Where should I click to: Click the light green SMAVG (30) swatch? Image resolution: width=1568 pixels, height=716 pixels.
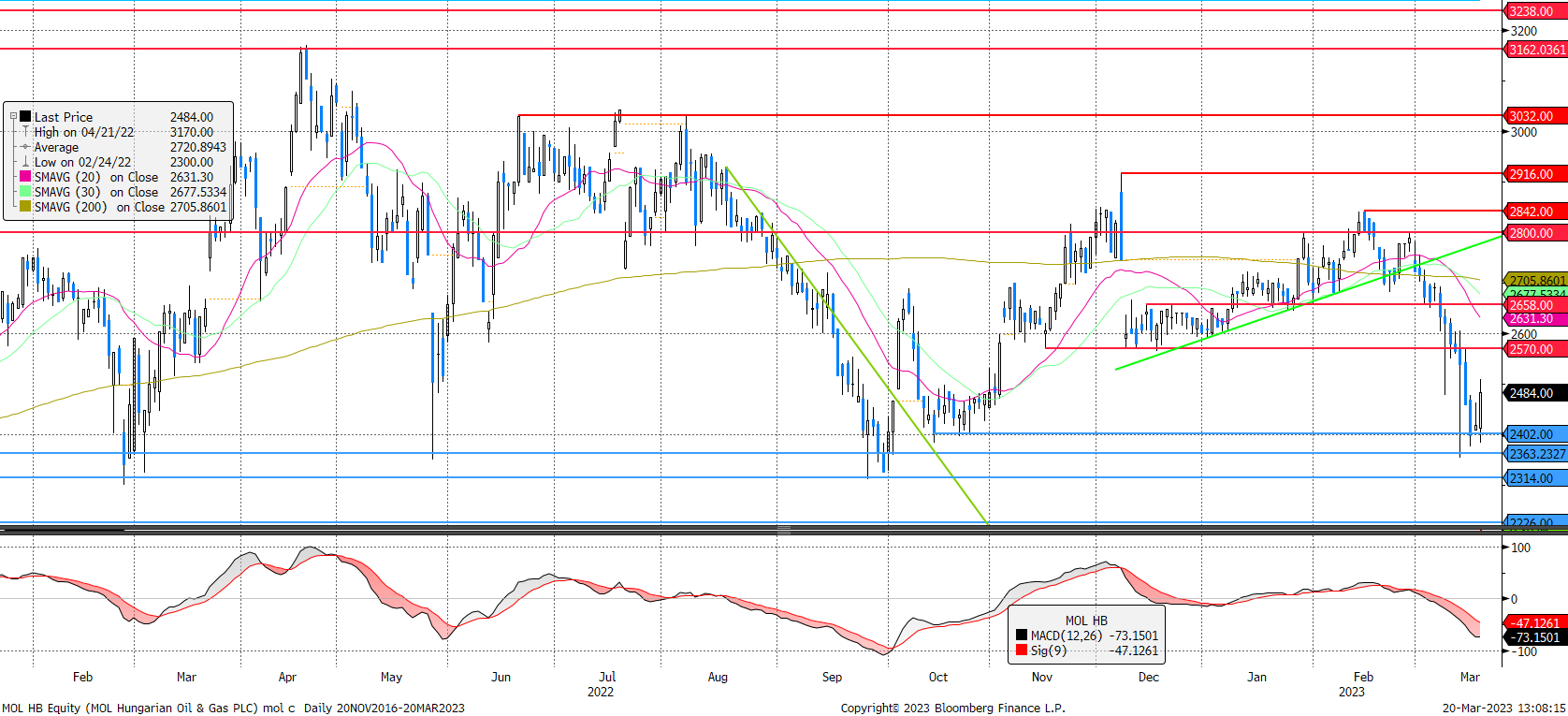[26, 192]
